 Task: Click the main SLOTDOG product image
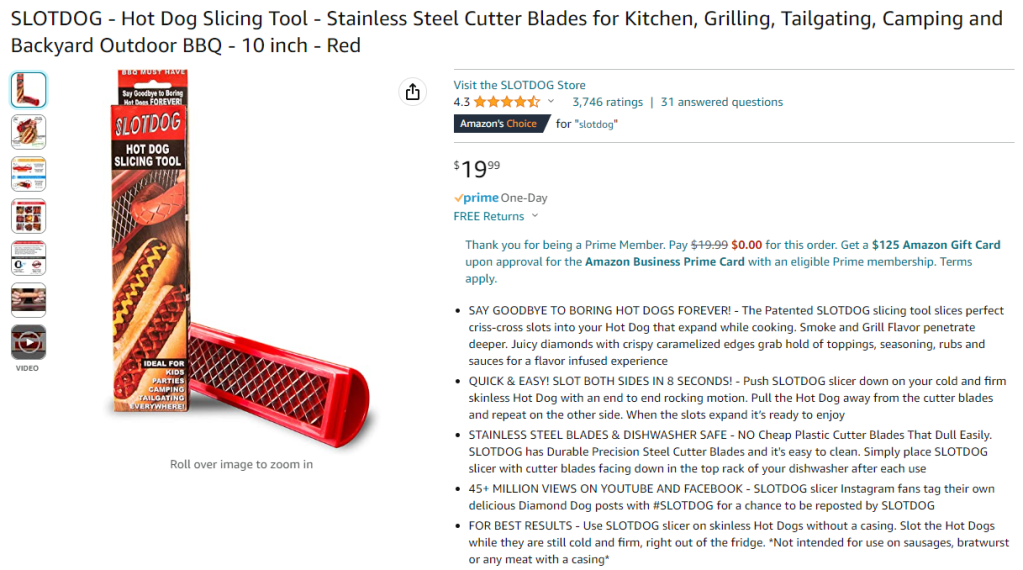click(x=240, y=260)
